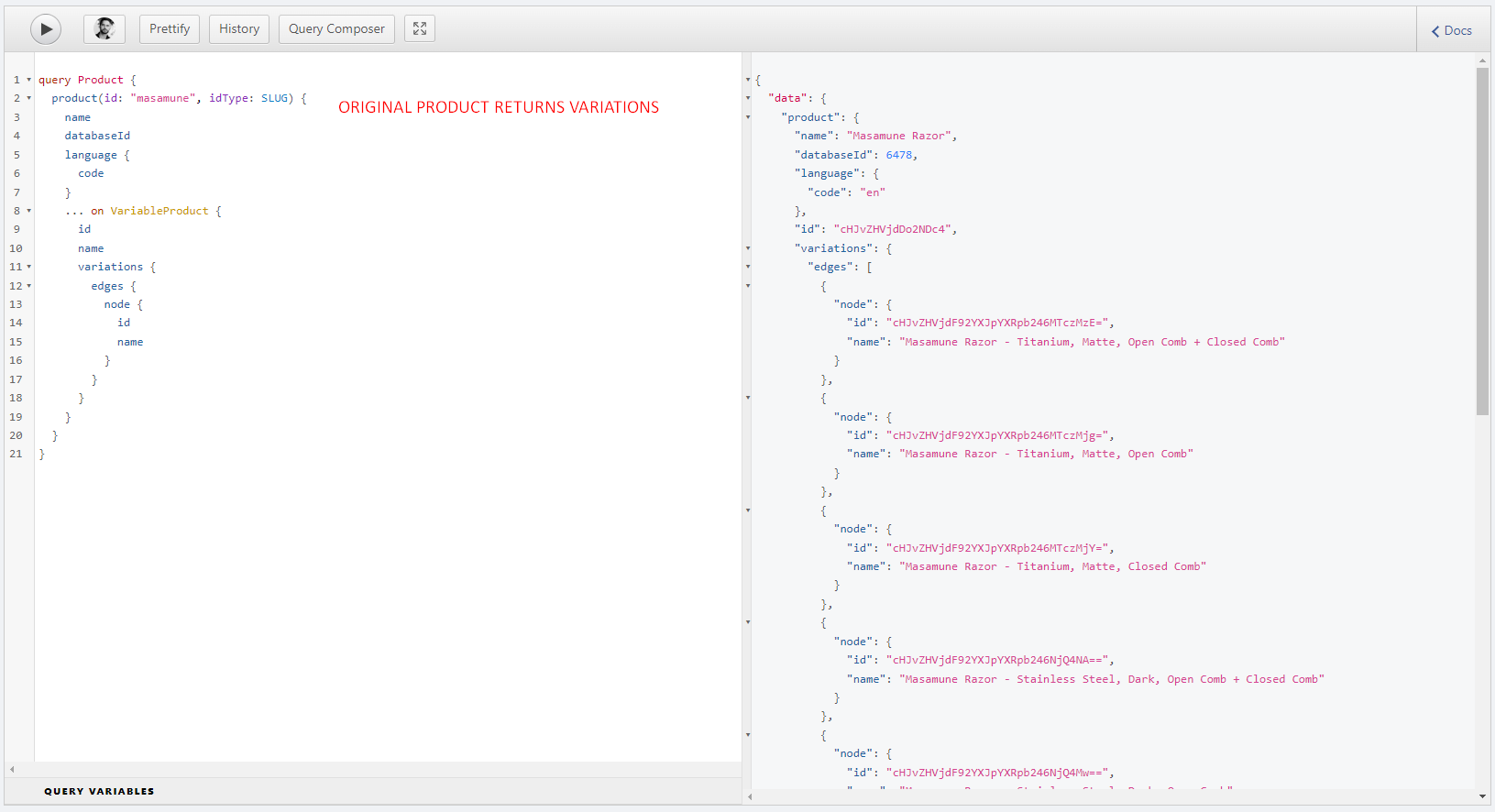Image resolution: width=1495 pixels, height=812 pixels.
Task: Fold the "data" object in the response pane
Action: [748, 98]
